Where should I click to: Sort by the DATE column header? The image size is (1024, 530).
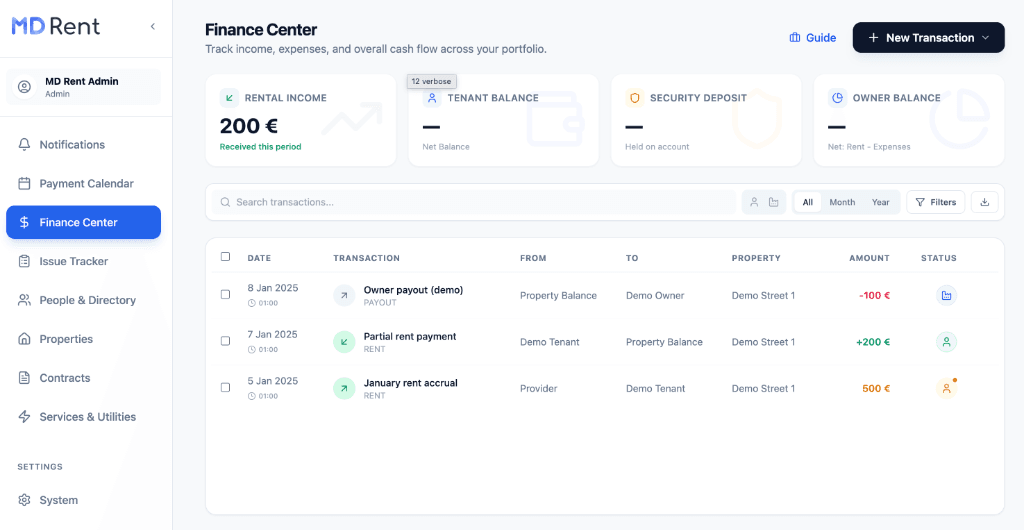click(x=259, y=258)
